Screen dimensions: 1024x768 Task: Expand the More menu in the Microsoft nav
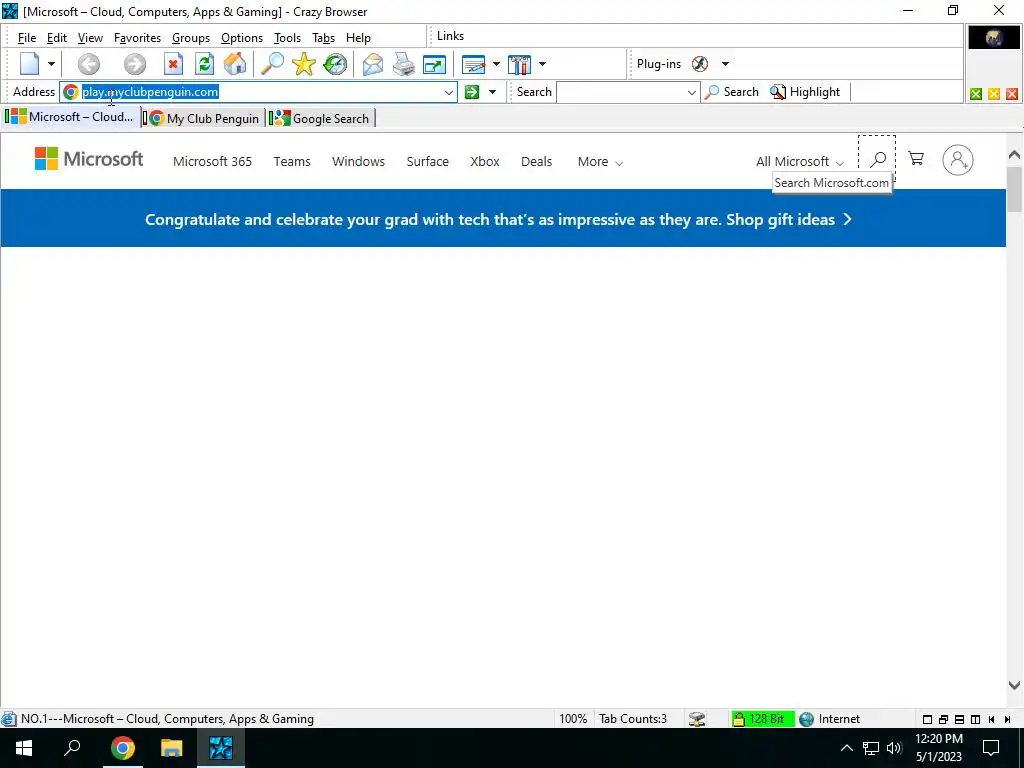600,161
